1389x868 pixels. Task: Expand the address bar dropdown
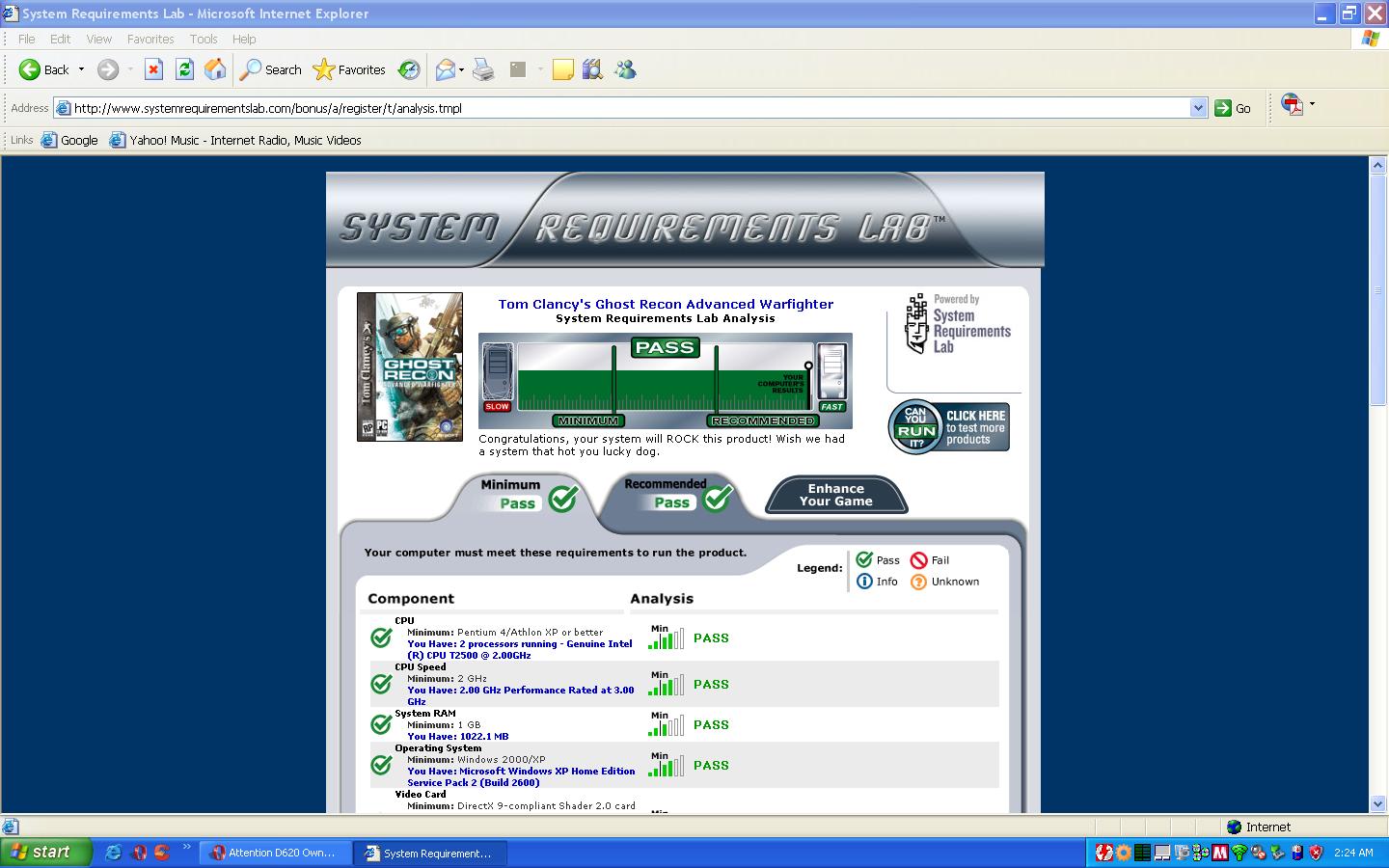(1198, 108)
